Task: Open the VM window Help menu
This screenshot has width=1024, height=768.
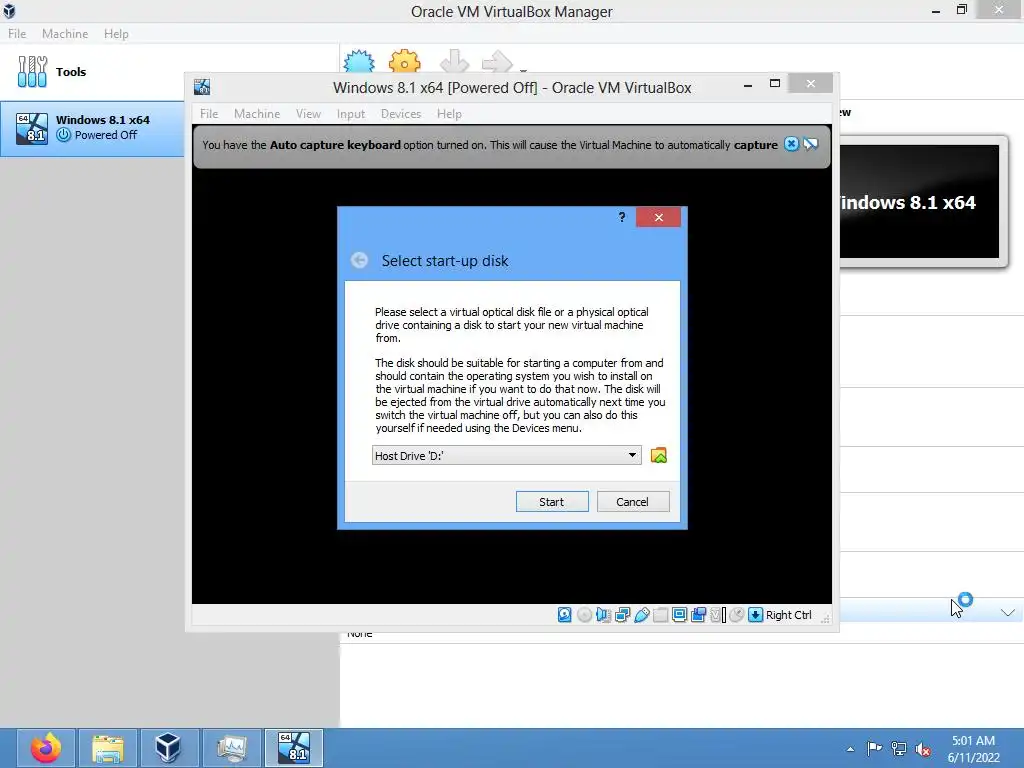Action: point(449,114)
